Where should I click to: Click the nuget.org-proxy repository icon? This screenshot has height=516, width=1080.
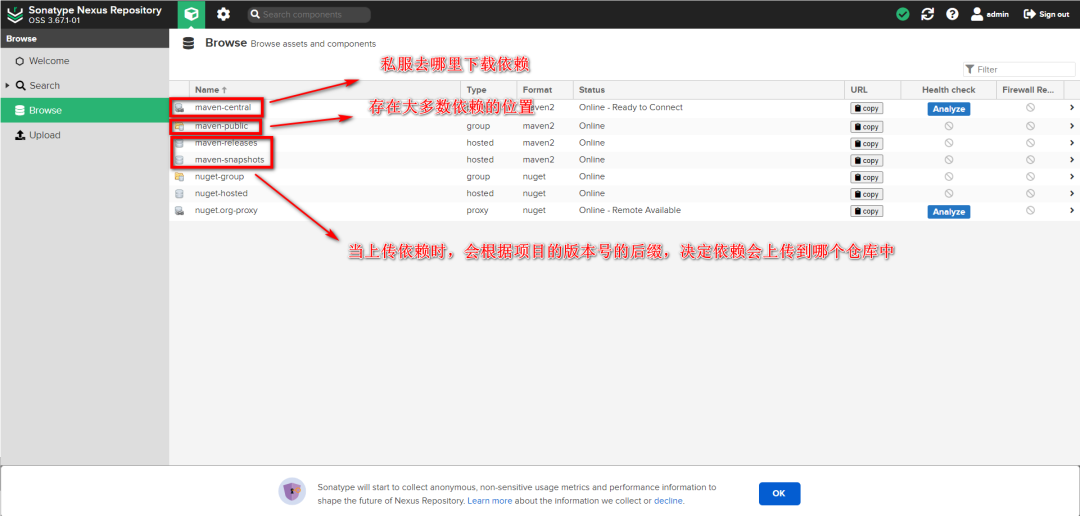pos(179,210)
